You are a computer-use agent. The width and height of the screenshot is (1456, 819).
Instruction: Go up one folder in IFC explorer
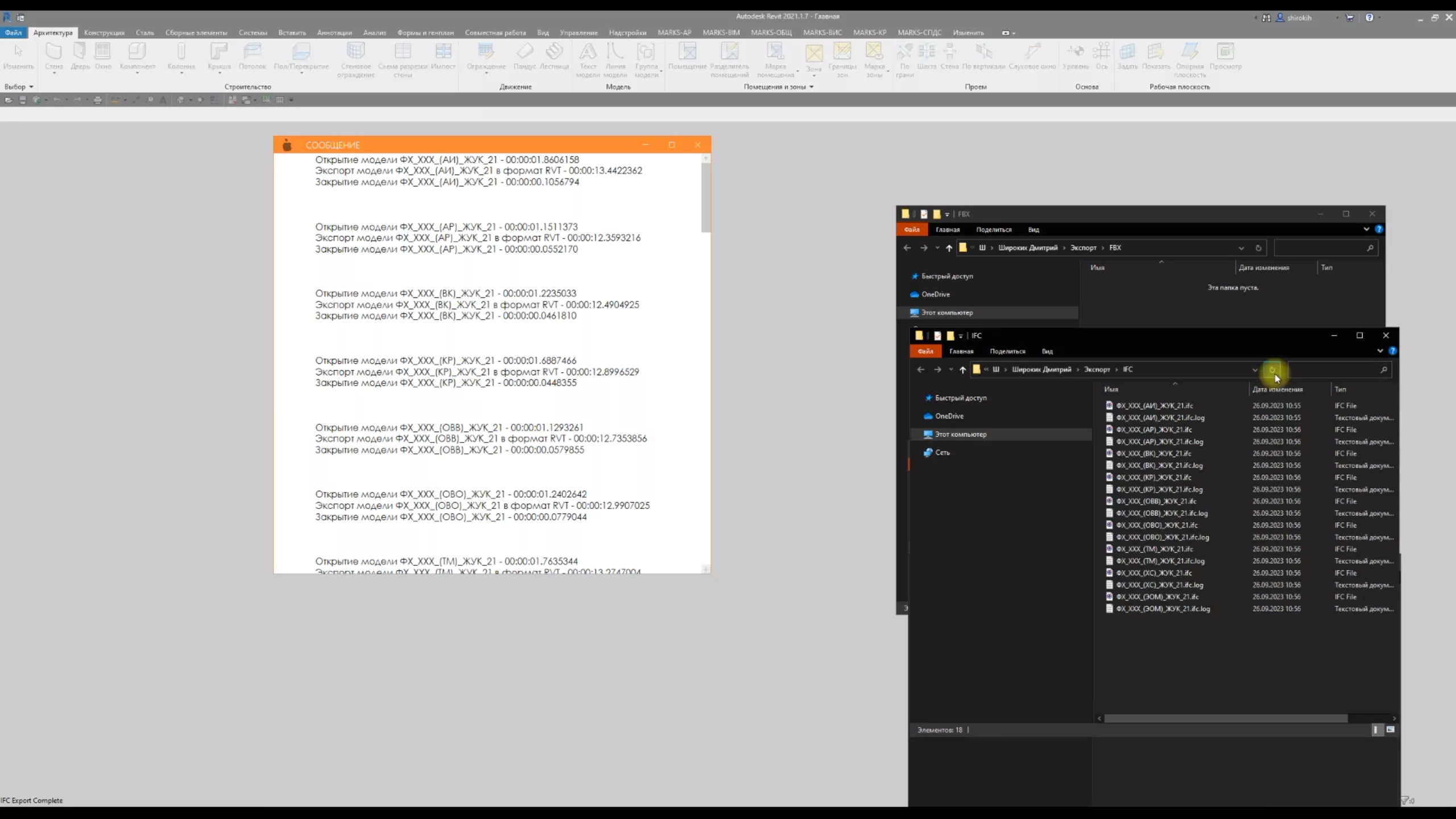962,370
